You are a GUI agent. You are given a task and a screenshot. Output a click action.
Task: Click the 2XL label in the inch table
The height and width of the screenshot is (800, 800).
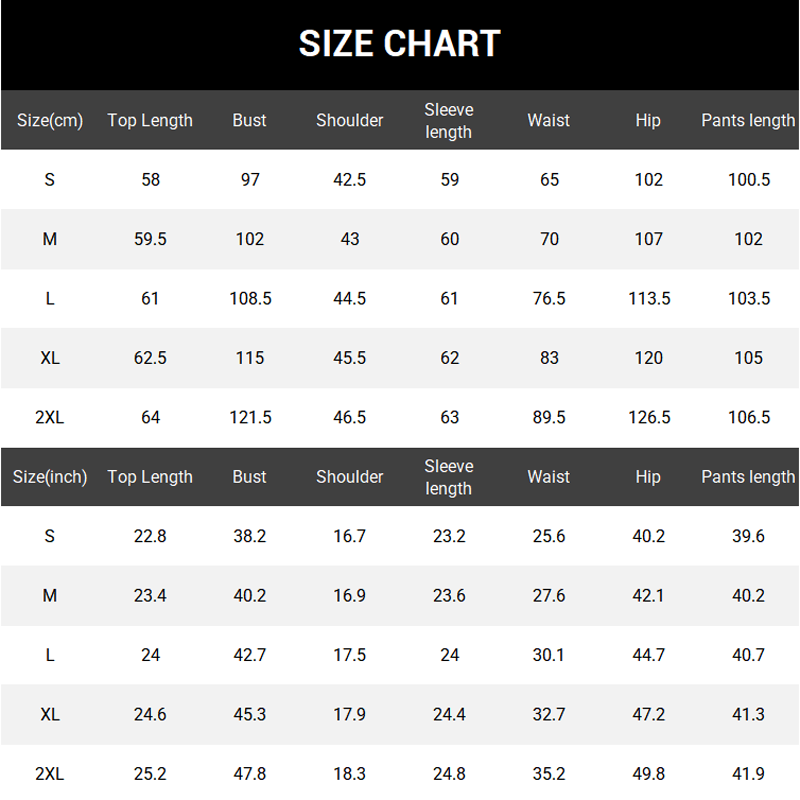tap(50, 774)
